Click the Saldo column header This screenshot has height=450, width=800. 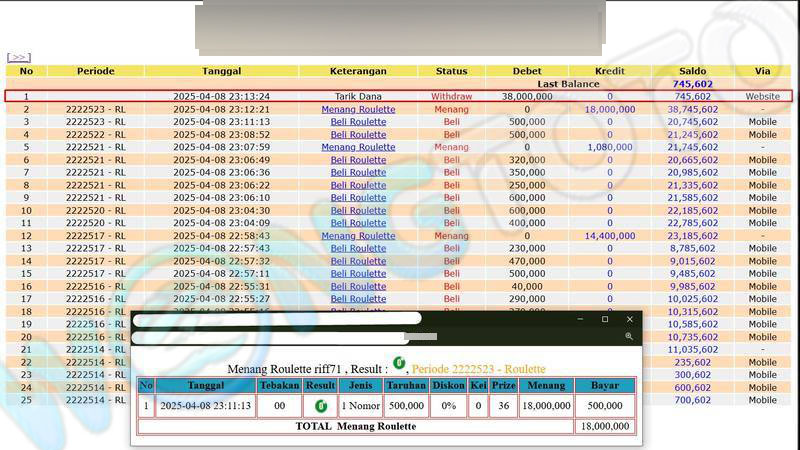pyautogui.click(x=692, y=71)
